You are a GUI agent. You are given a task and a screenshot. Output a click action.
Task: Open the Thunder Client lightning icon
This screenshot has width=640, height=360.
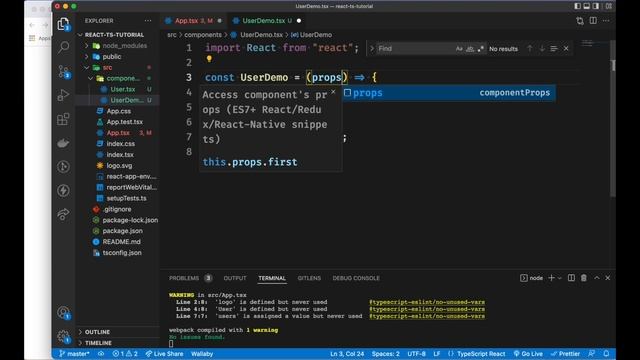coord(63,190)
